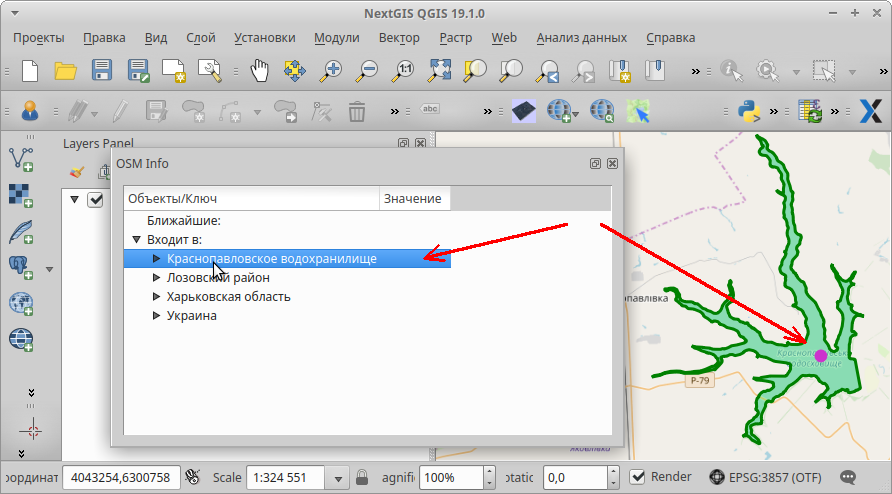Click the blue X plugin icon
The image size is (892, 494).
tap(870, 111)
